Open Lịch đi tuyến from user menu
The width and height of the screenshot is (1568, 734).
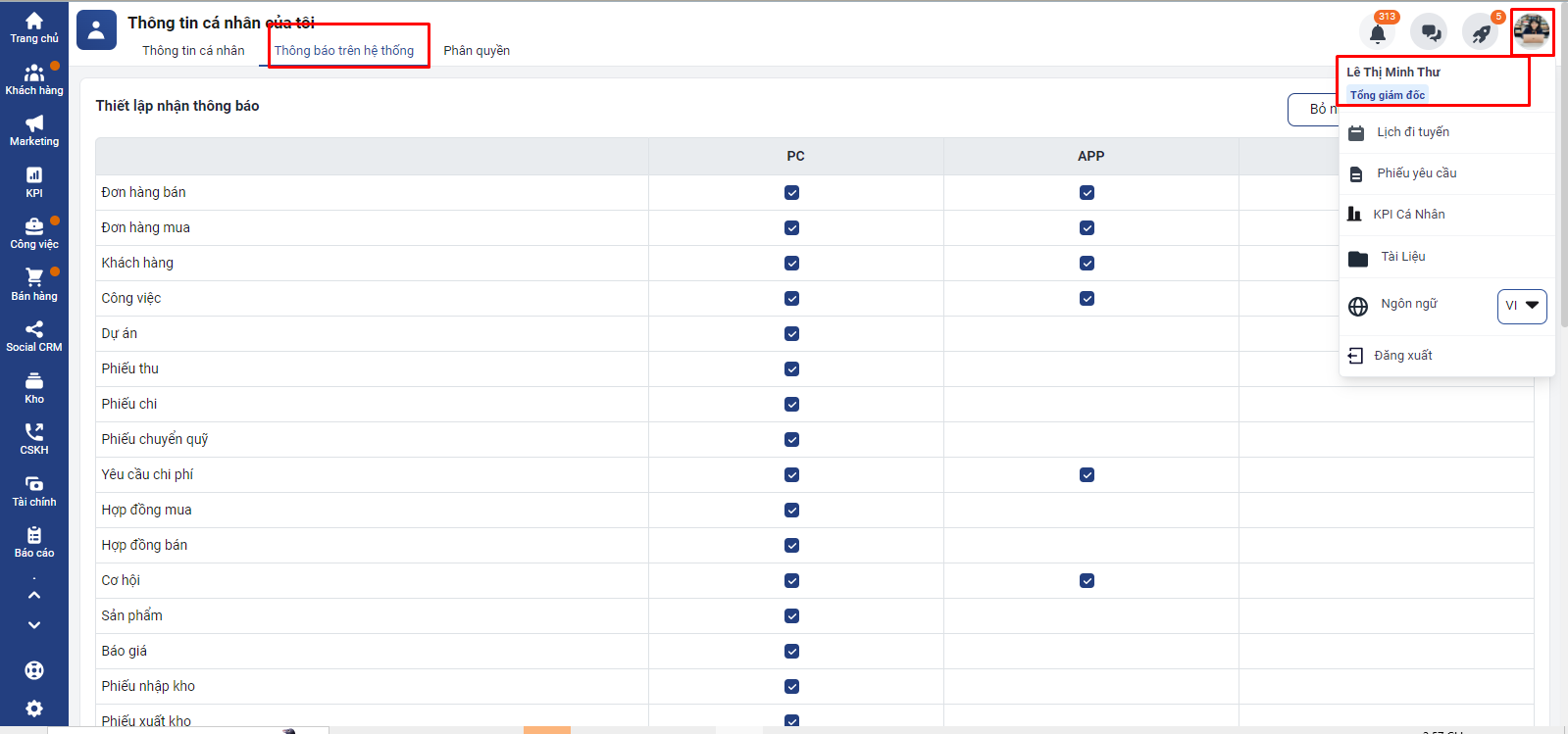pyautogui.click(x=1412, y=132)
